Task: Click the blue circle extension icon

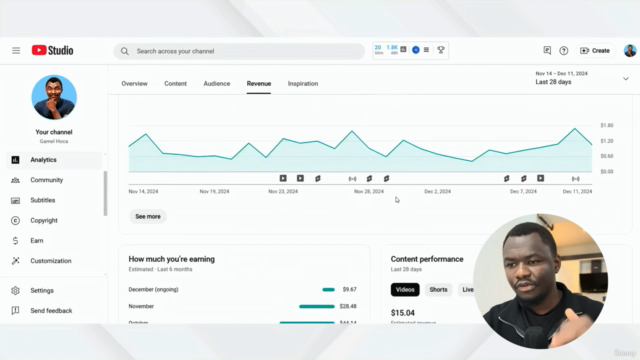Action: click(416, 50)
